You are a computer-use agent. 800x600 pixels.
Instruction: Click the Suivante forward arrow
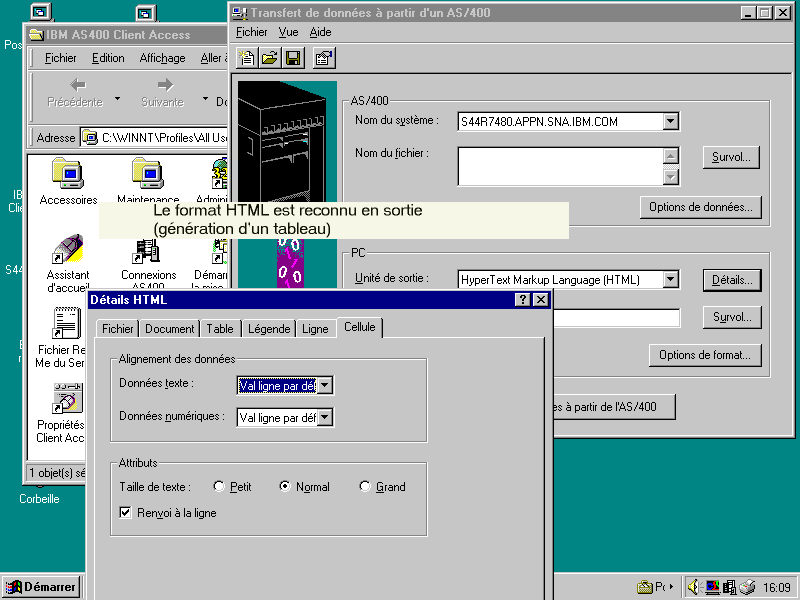click(165, 85)
